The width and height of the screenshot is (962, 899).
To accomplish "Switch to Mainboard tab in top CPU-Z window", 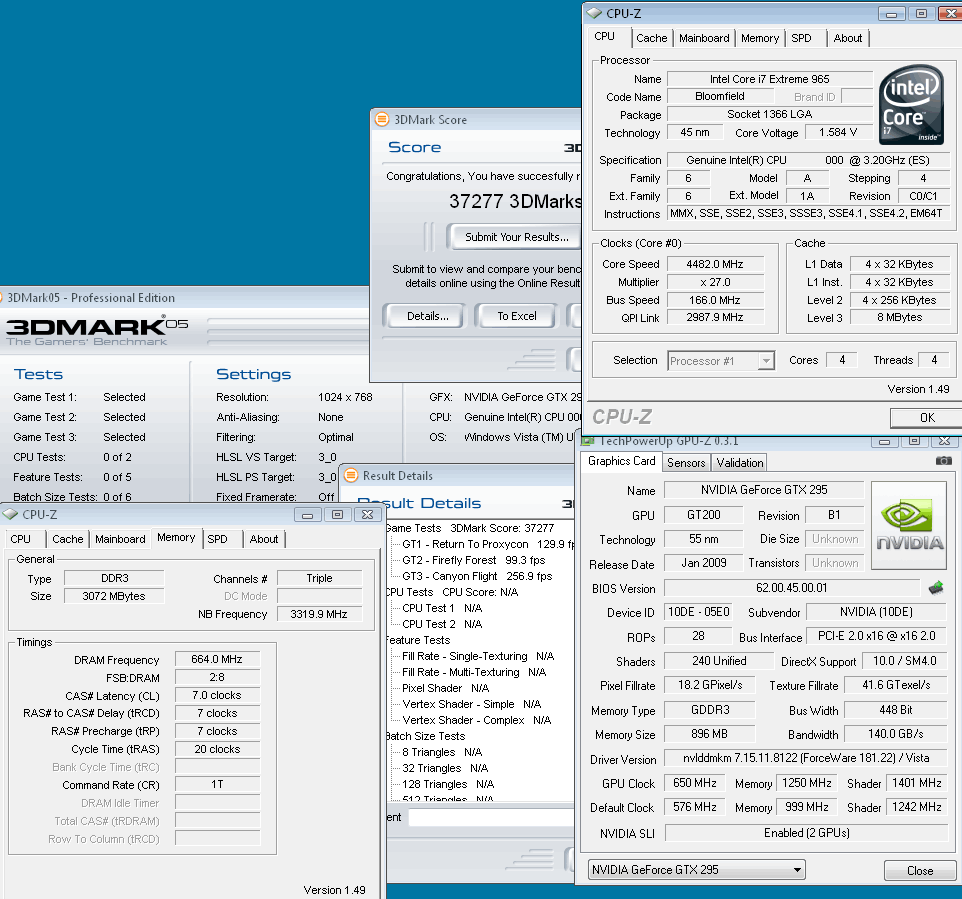I will click(x=704, y=38).
